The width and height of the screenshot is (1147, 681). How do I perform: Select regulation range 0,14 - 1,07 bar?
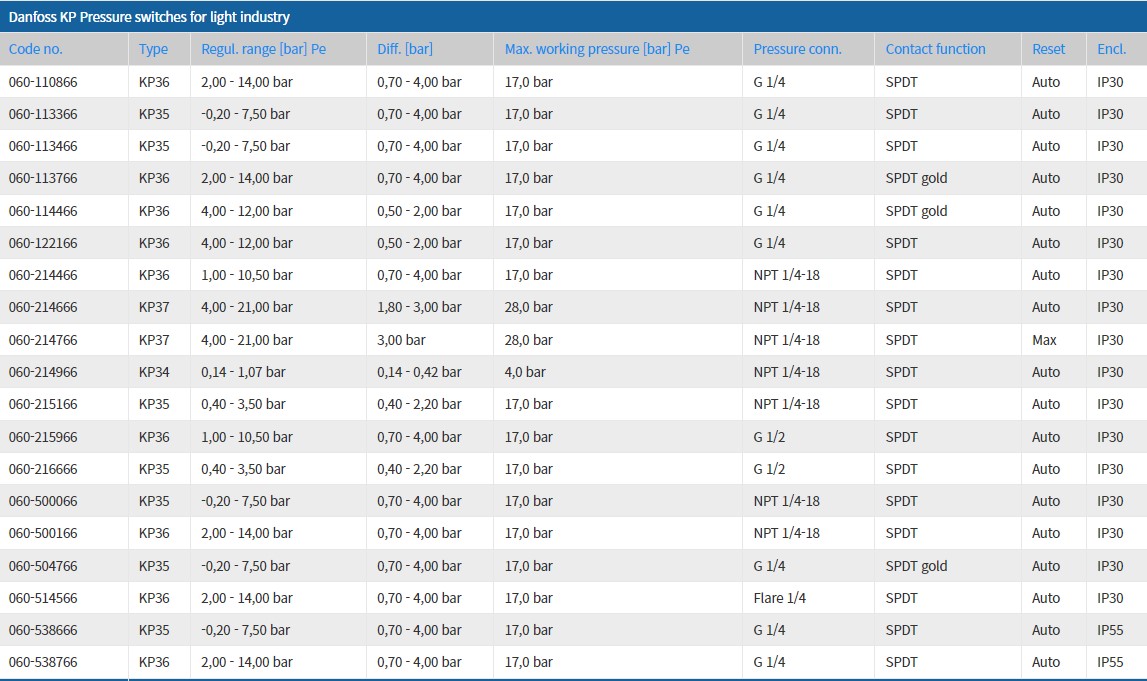[244, 372]
